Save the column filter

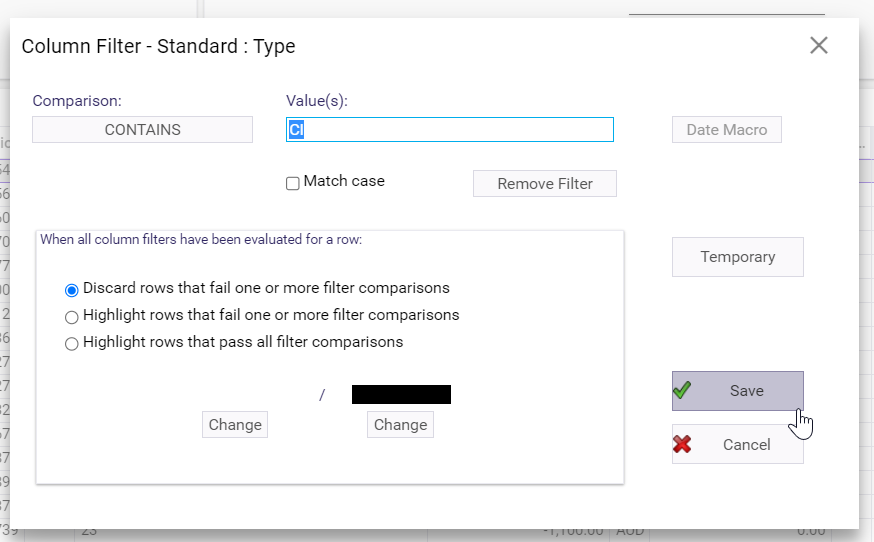coord(737,391)
